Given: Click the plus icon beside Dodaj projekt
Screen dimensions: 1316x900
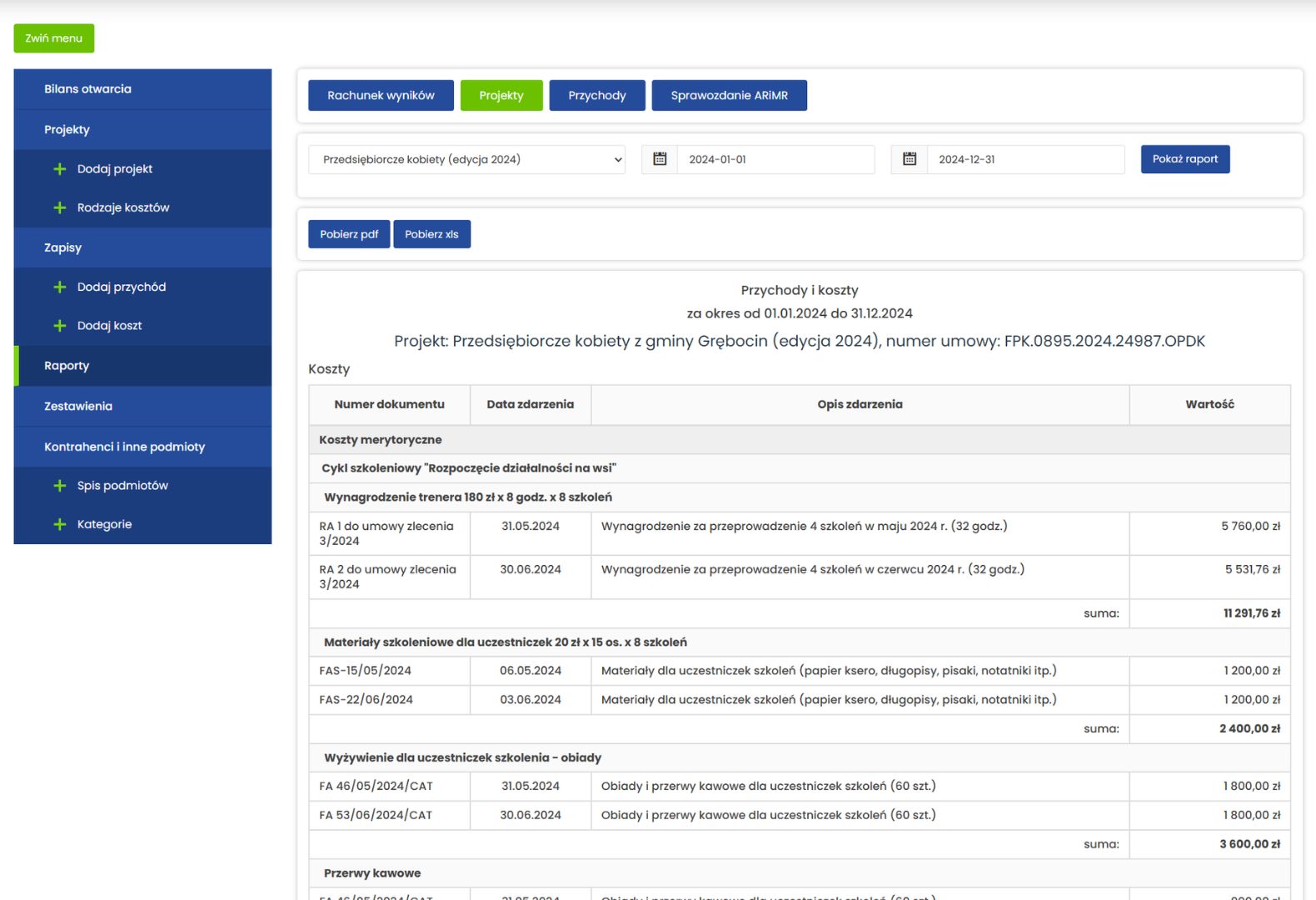Looking at the screenshot, I should tap(60, 169).
